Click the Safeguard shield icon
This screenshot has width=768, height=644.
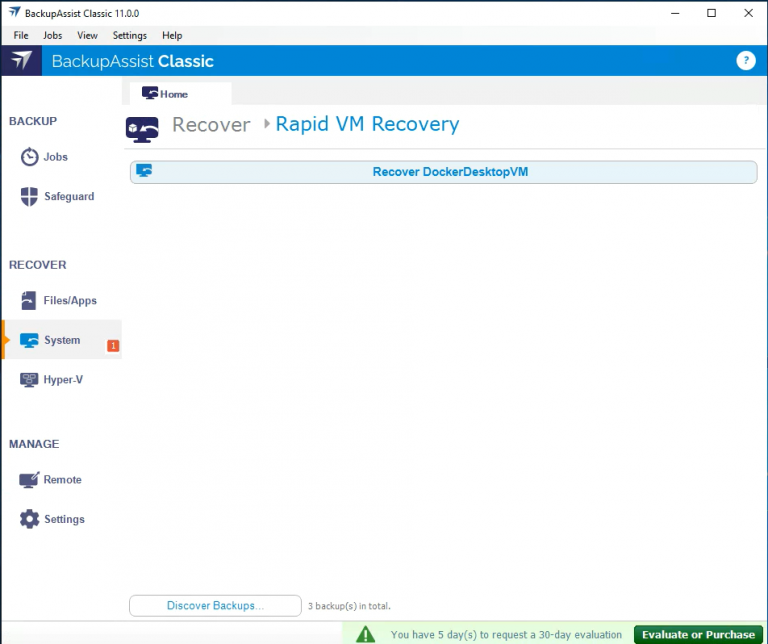tap(30, 197)
